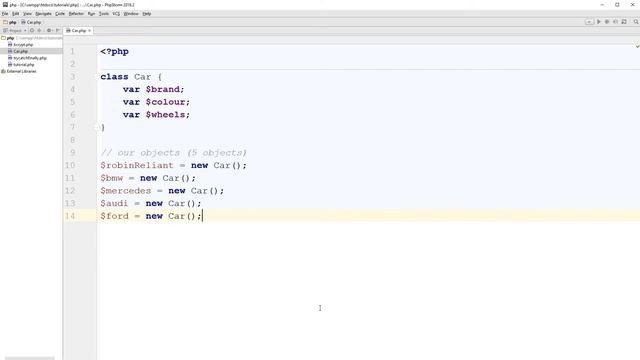Viewport: 640px width, 360px height.
Task: Click the green inspection checkmark indicator
Action: 637,46
